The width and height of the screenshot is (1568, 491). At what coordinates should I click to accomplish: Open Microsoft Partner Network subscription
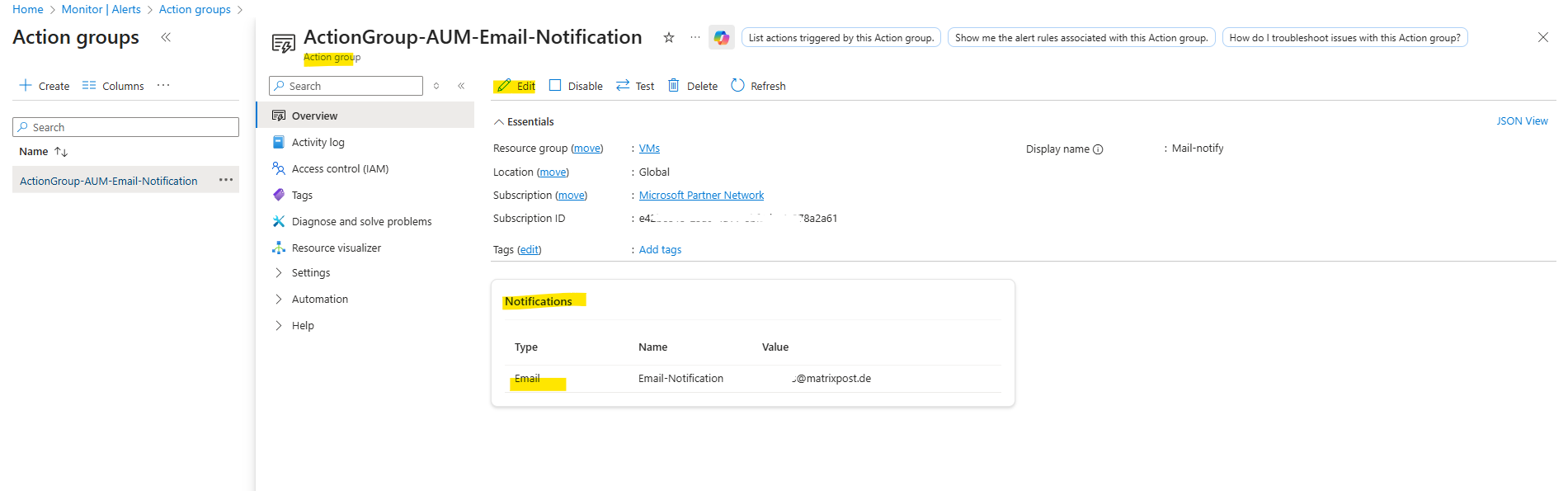pyautogui.click(x=701, y=196)
